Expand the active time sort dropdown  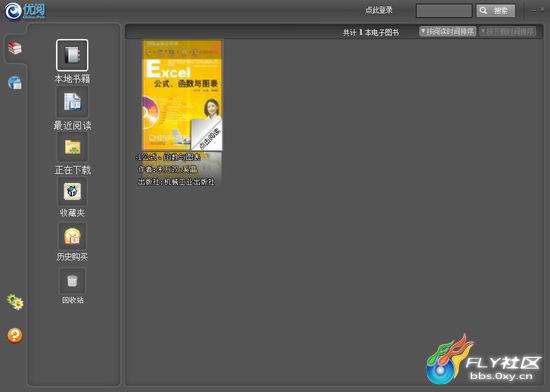448,32
